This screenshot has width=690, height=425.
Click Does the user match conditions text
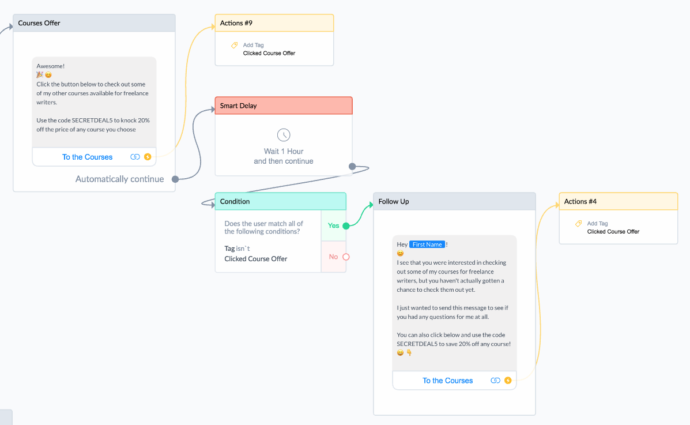coord(264,227)
